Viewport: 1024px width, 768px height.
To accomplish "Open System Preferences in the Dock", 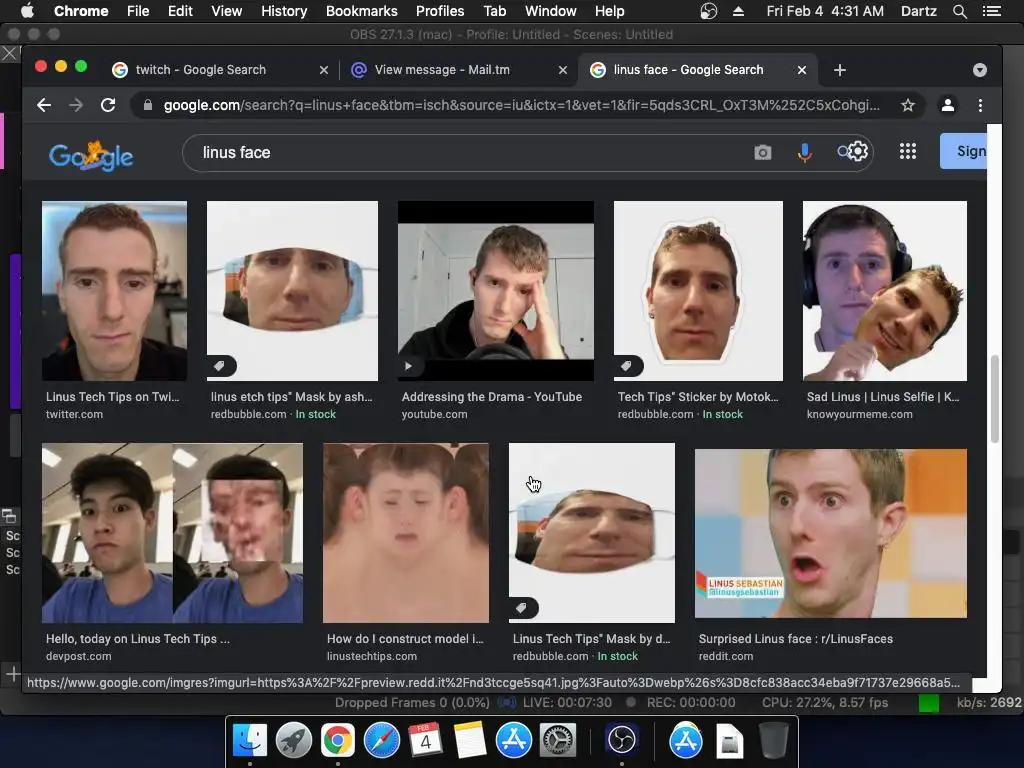I will tap(557, 740).
